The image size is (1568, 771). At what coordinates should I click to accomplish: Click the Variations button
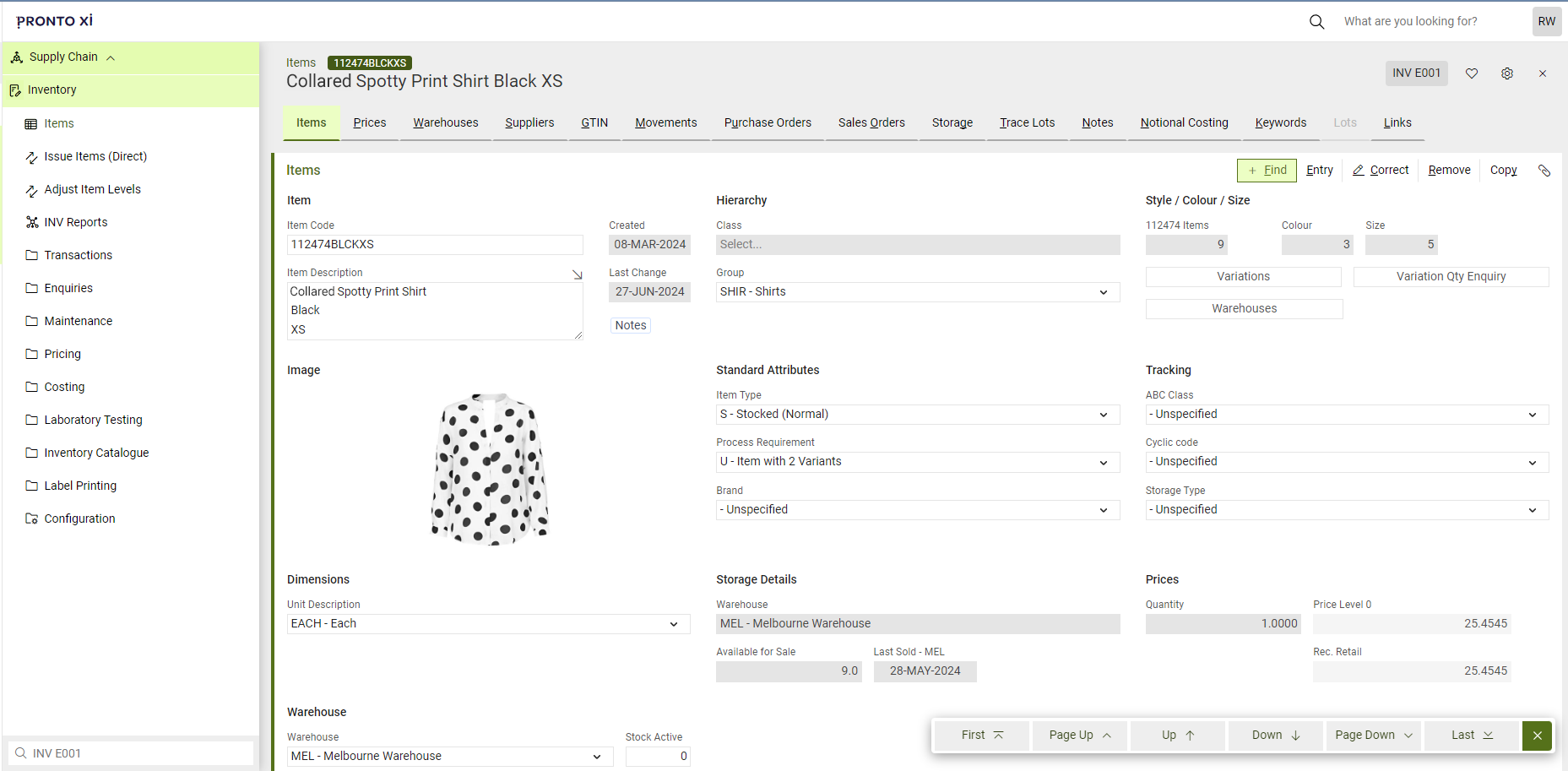[x=1243, y=276]
